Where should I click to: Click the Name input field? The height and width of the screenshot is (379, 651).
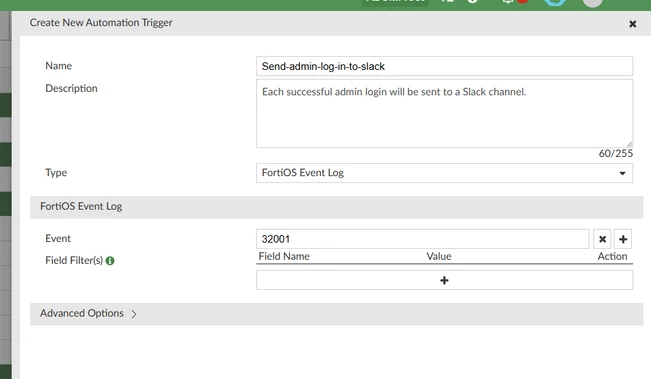[444, 66]
